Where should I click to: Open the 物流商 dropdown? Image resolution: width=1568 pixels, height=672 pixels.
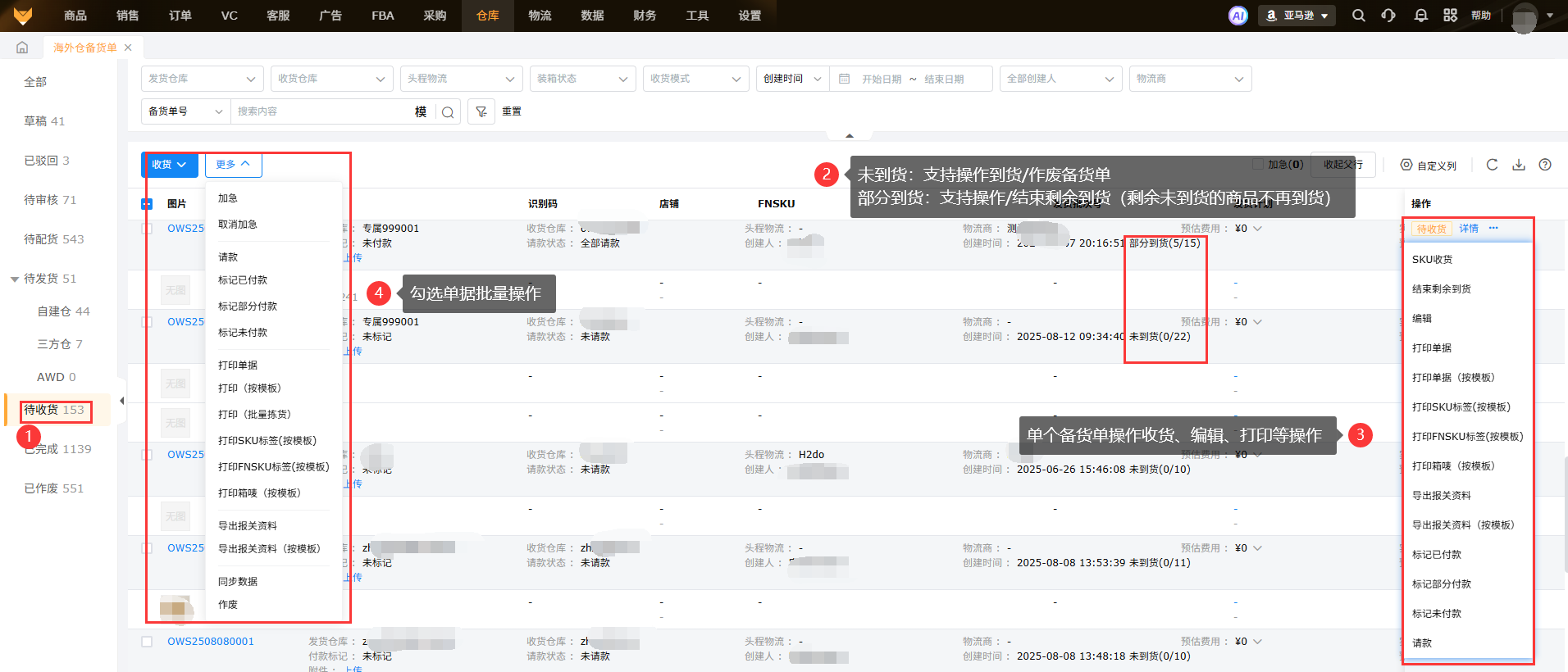[1189, 79]
